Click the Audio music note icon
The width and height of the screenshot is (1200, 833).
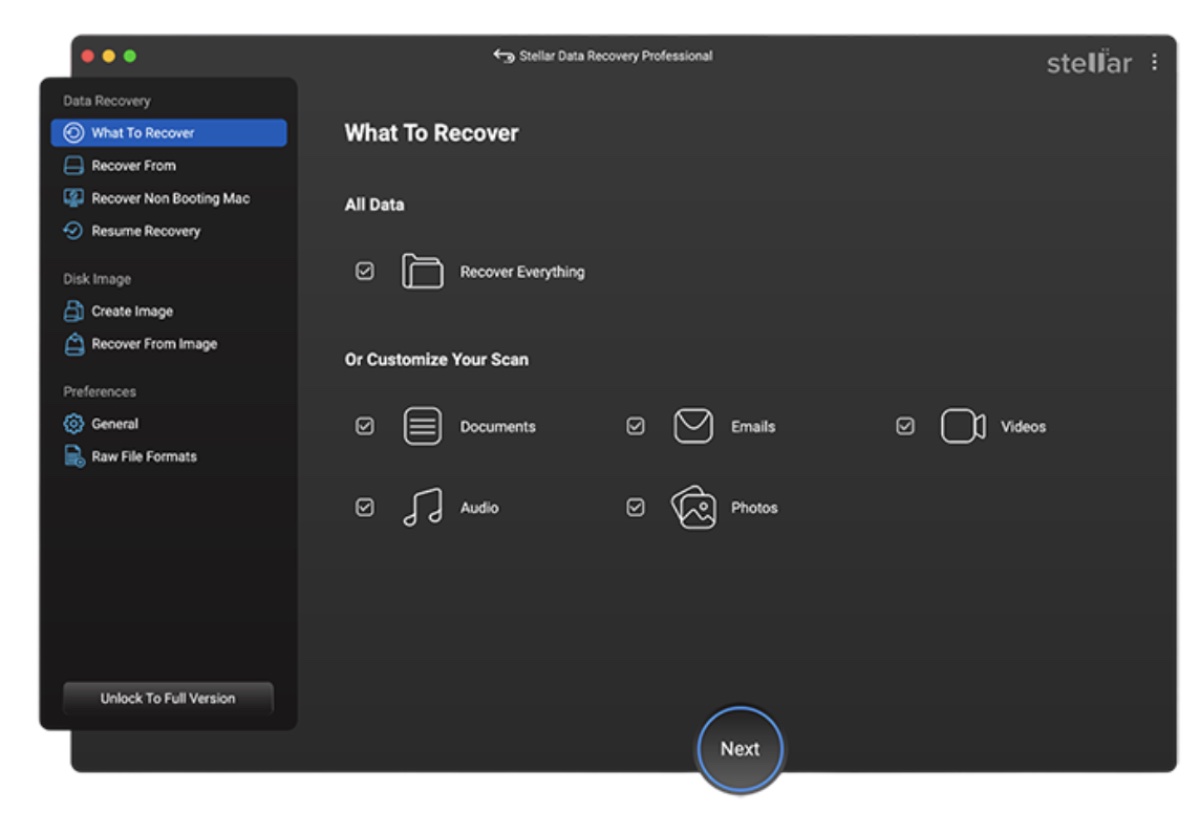[423, 507]
